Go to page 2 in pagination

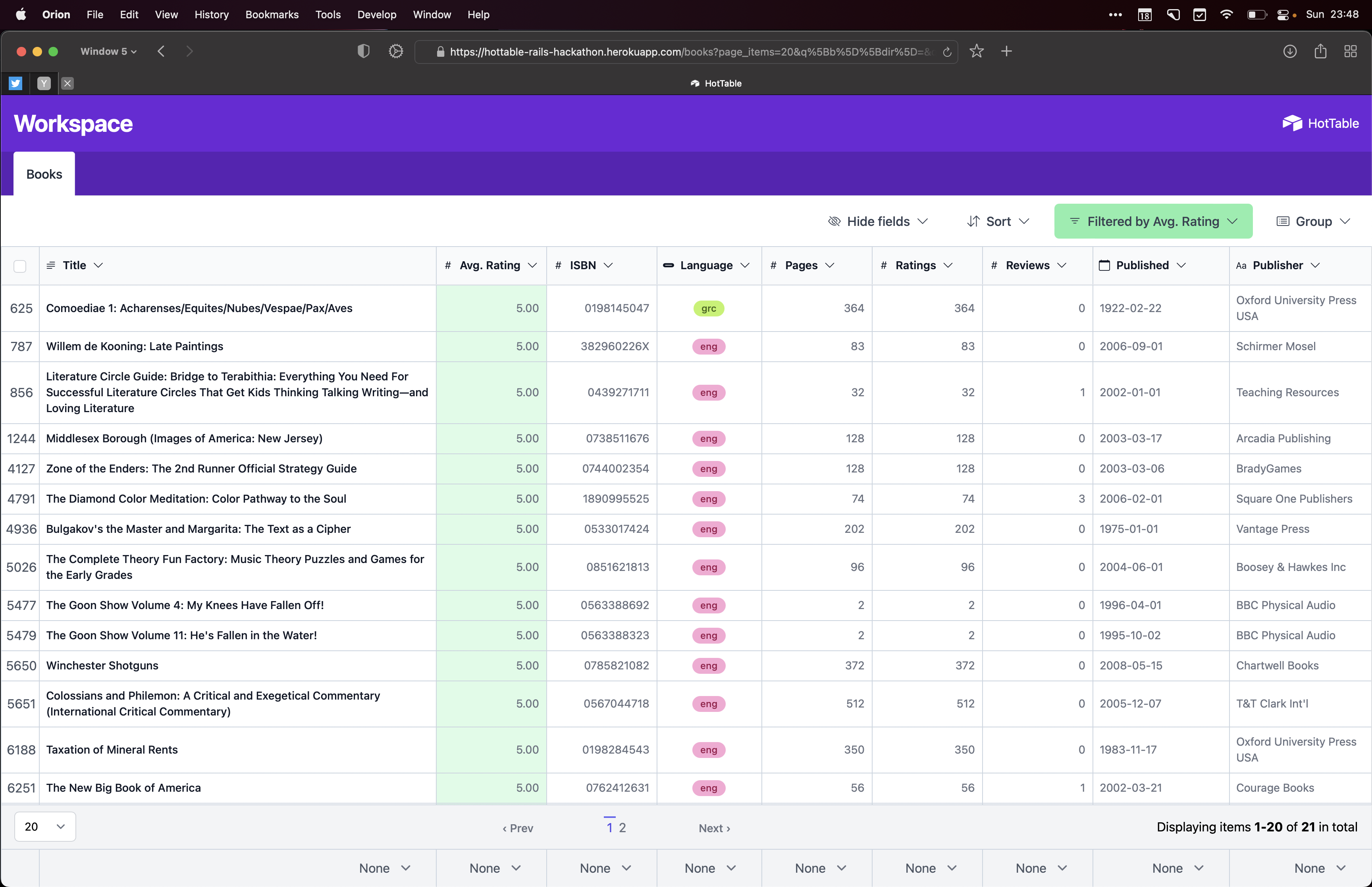click(622, 828)
